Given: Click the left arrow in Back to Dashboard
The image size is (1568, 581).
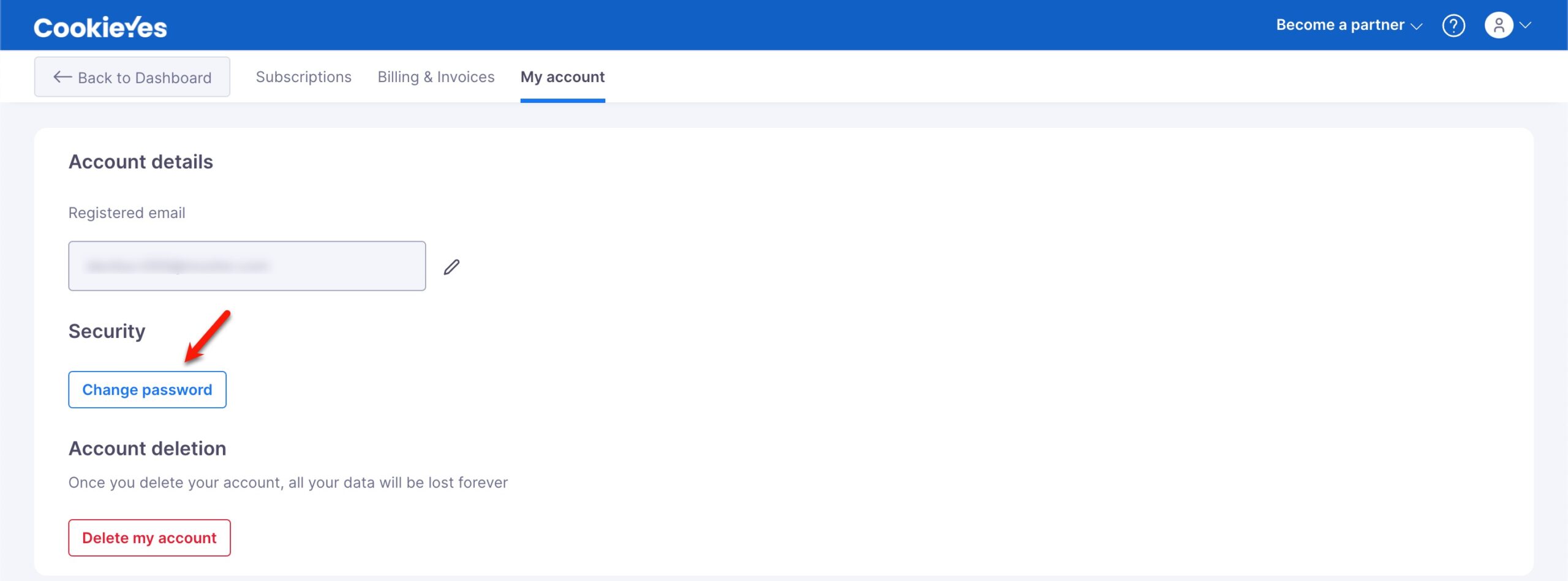Looking at the screenshot, I should (62, 77).
